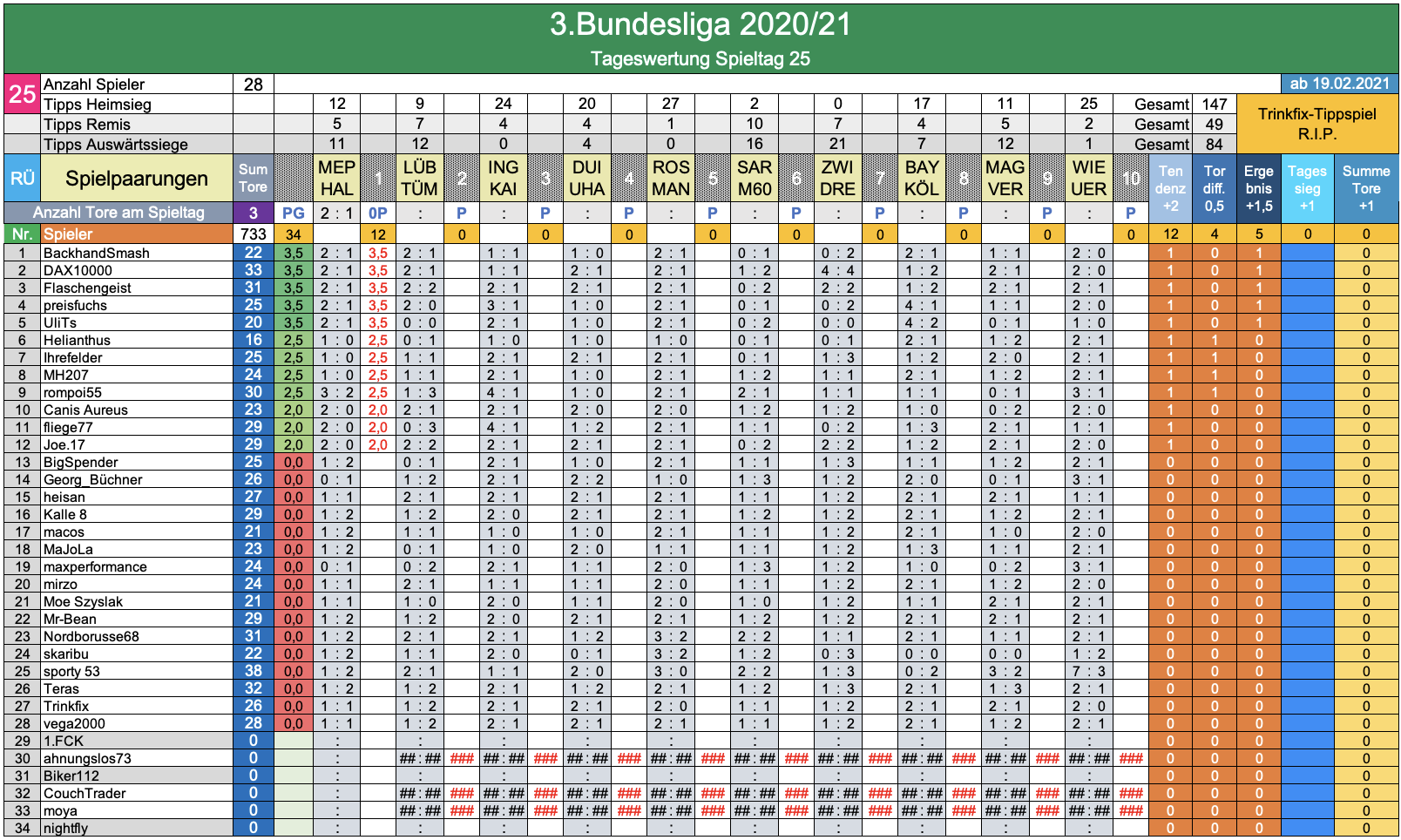Select the 'Anzahl Spieler' label cell

click(x=137, y=85)
